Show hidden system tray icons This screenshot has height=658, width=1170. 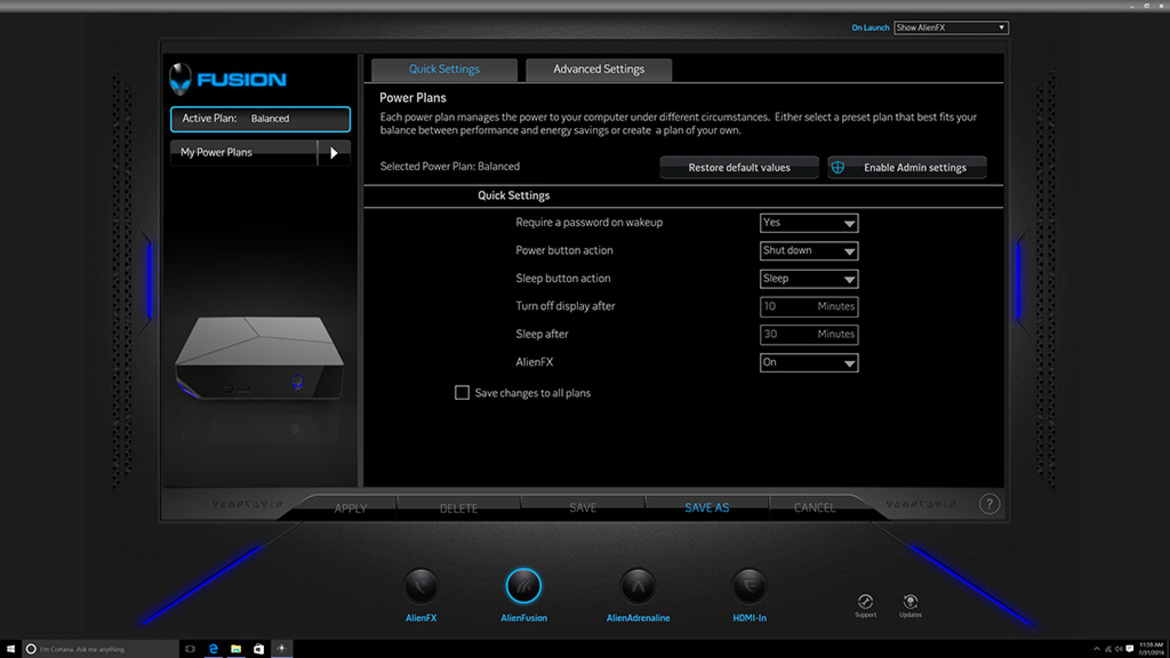point(1097,649)
